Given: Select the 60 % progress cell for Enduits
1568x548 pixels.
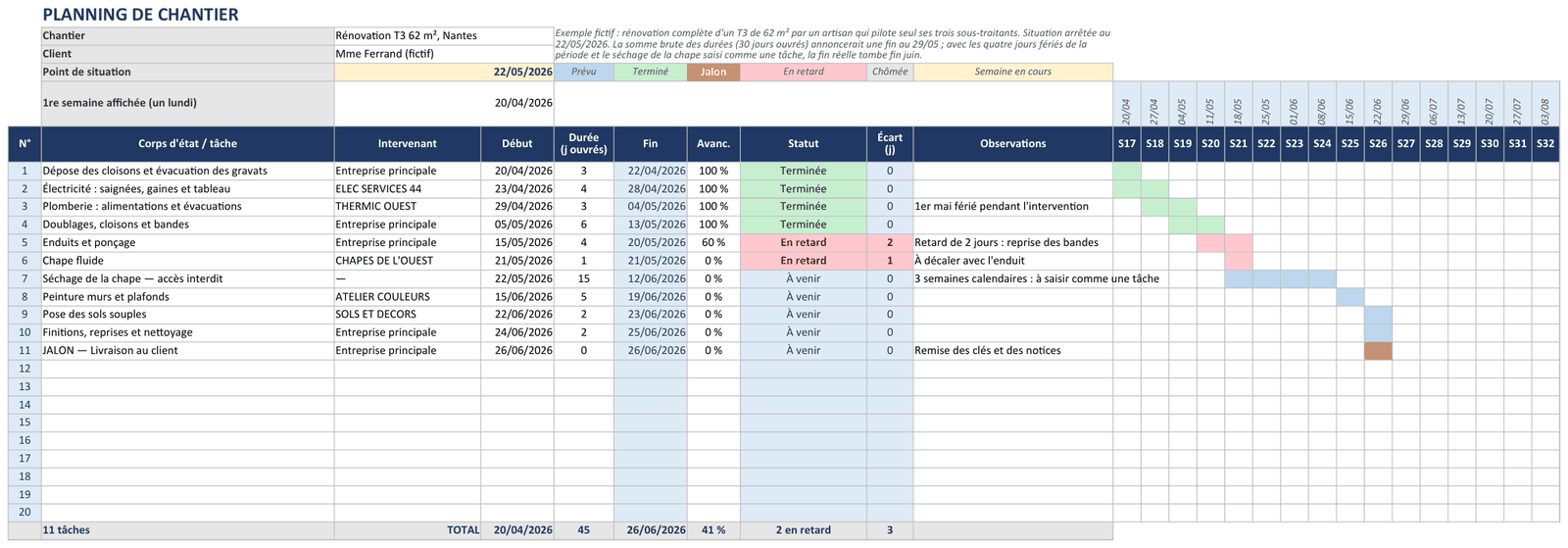Looking at the screenshot, I should (713, 242).
